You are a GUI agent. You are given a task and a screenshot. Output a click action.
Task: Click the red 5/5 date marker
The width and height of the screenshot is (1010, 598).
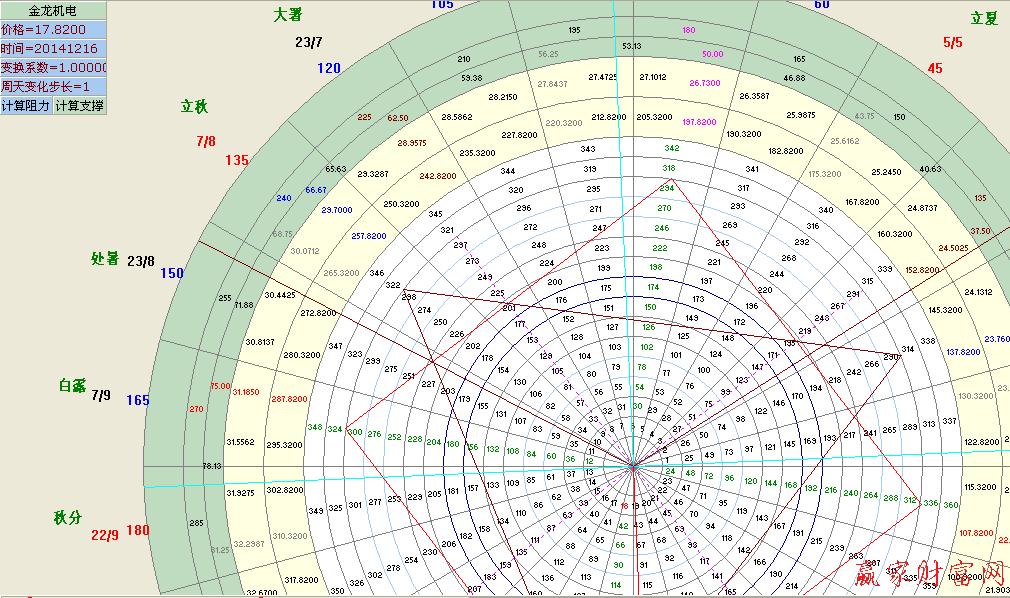click(x=952, y=42)
